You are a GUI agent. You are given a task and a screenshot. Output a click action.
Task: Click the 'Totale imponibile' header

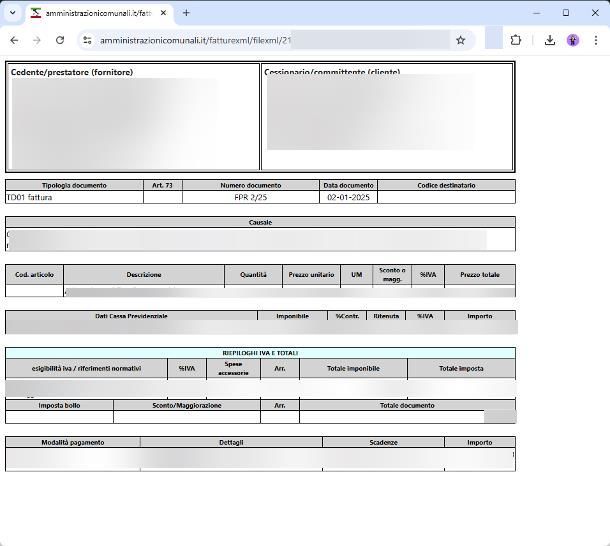353,369
